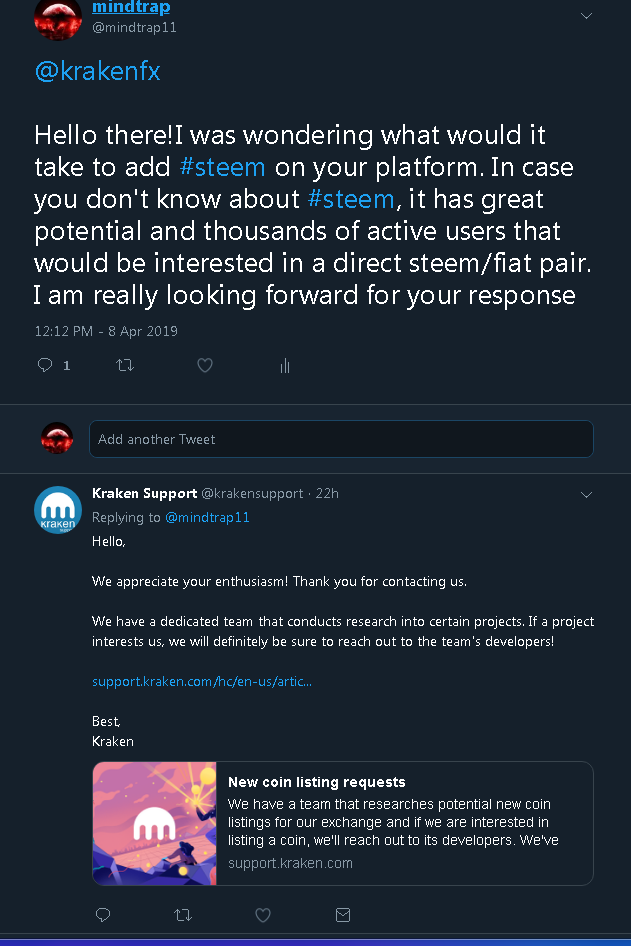The width and height of the screenshot is (631, 946).
Task: Open mindtrap profile name link
Action: click(x=131, y=7)
